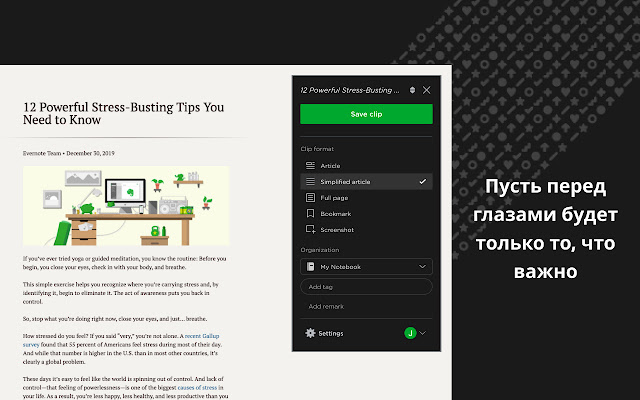The image size is (640, 400).
Task: Open the My Notebook dropdown
Action: pyautogui.click(x=366, y=267)
